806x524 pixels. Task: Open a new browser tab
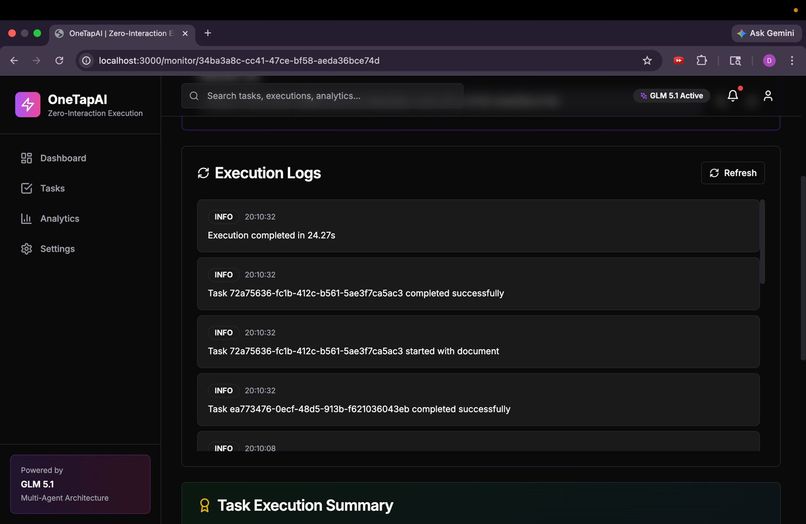[x=208, y=33]
